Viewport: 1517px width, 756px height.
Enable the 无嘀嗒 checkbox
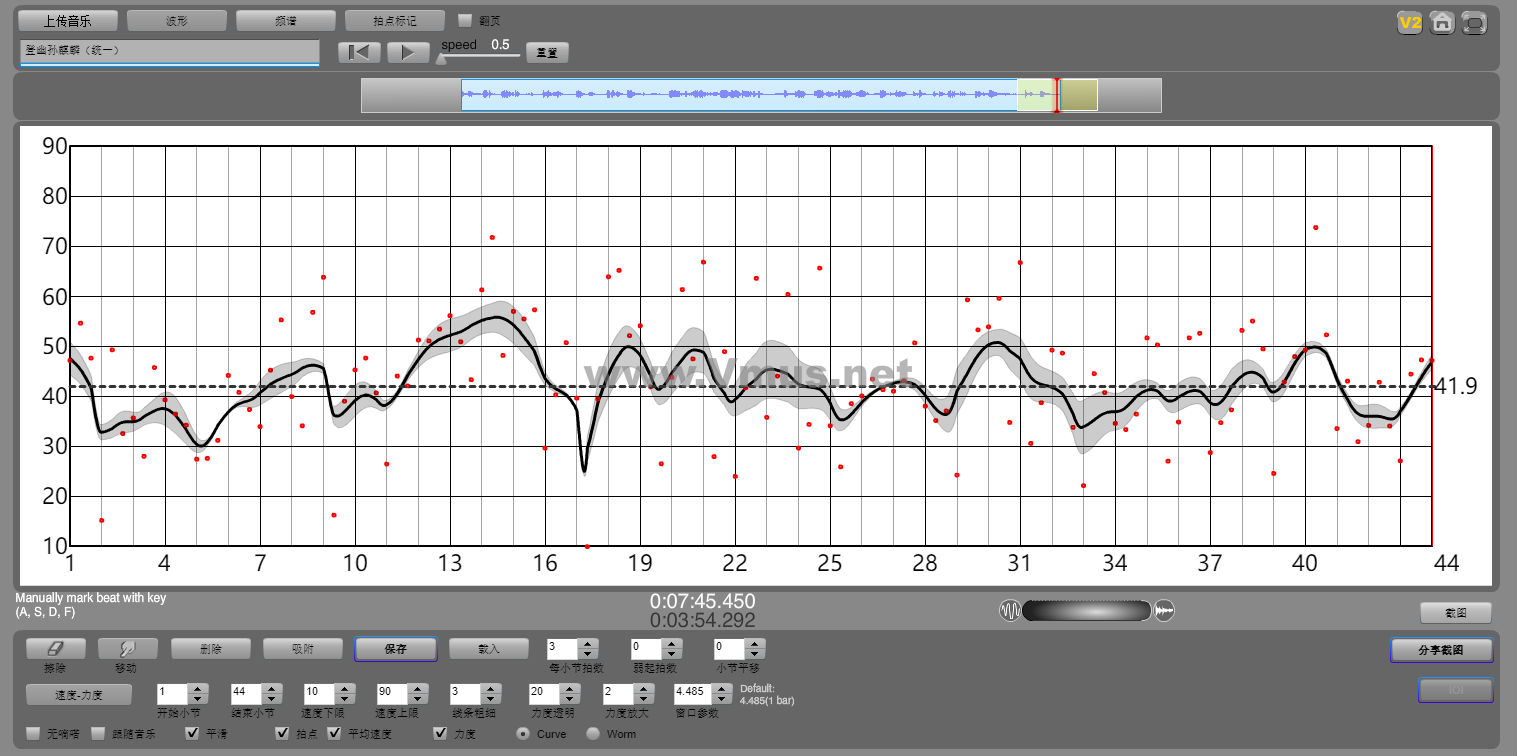(x=33, y=734)
